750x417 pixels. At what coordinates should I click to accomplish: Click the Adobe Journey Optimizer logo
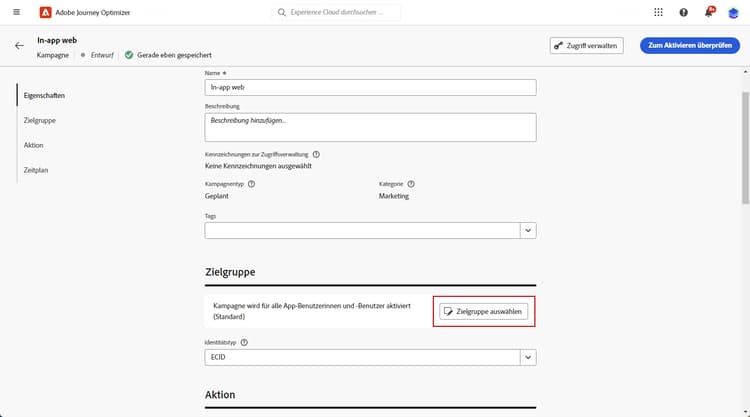45,12
